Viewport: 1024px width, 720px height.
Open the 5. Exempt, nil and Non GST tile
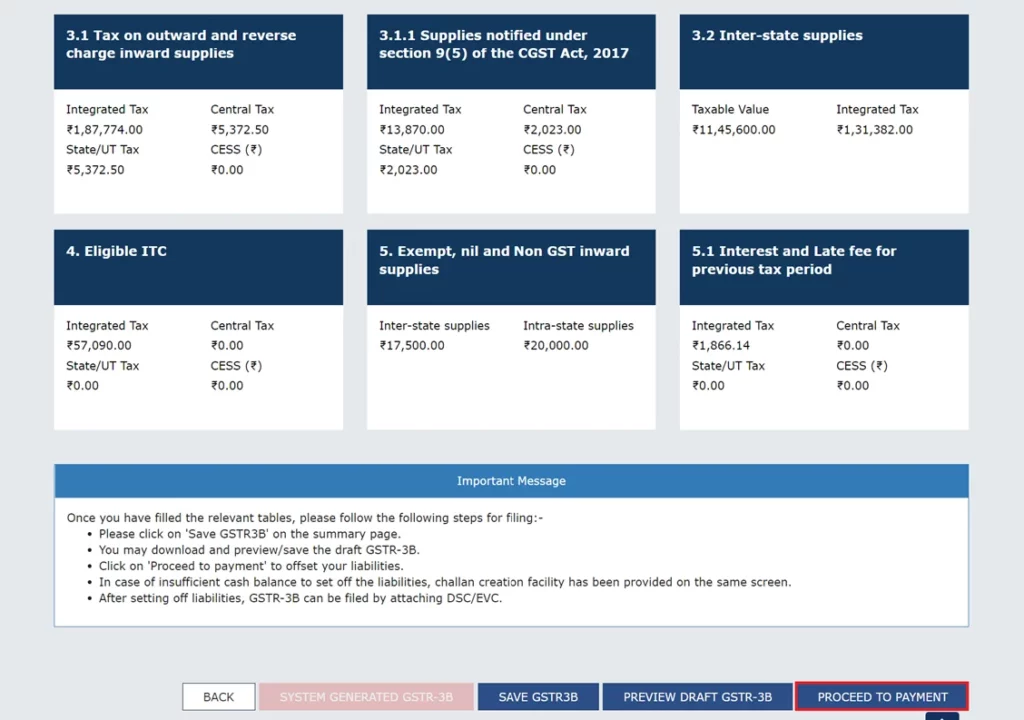coord(511,267)
